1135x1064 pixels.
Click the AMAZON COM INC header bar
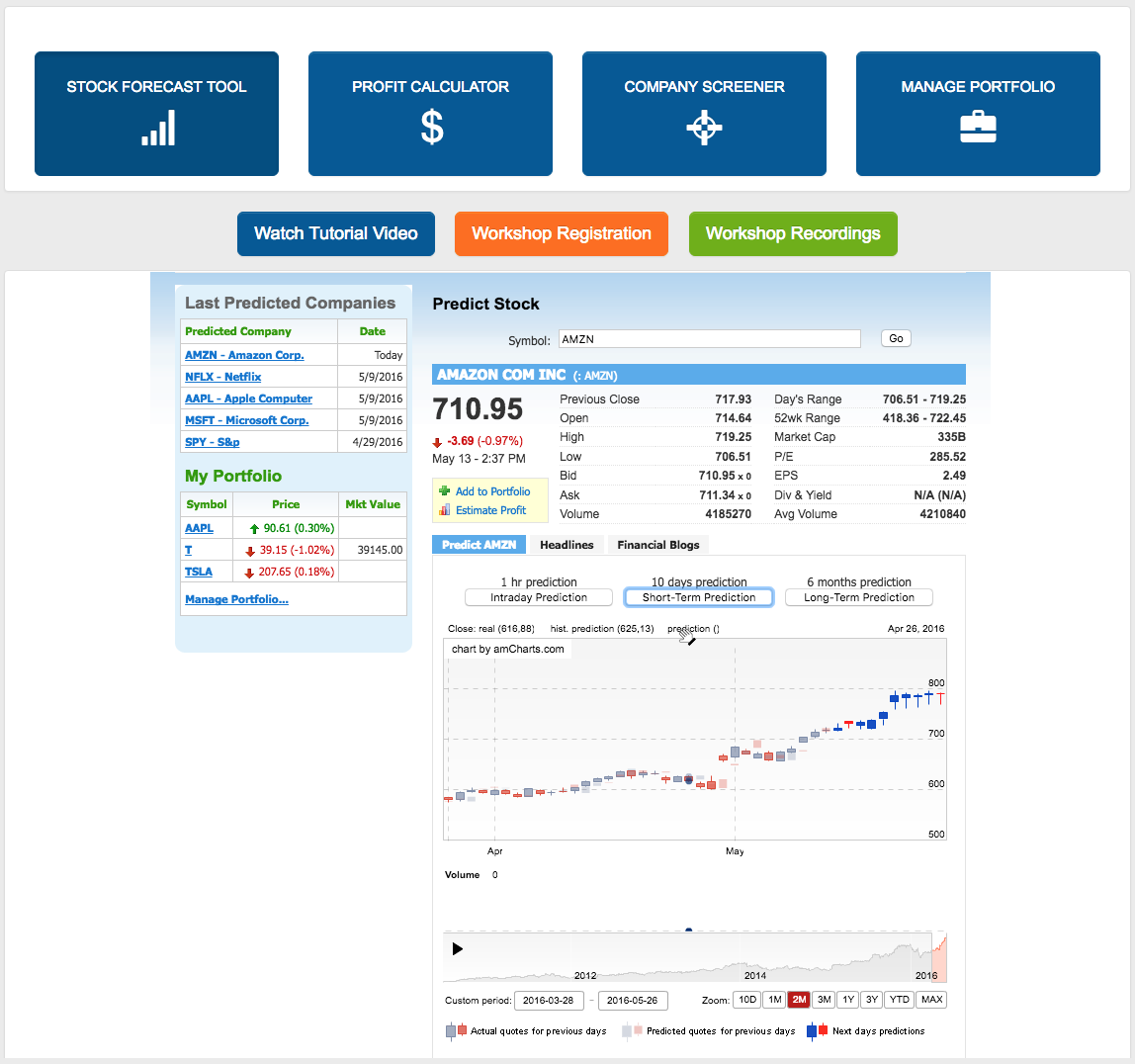[699, 374]
